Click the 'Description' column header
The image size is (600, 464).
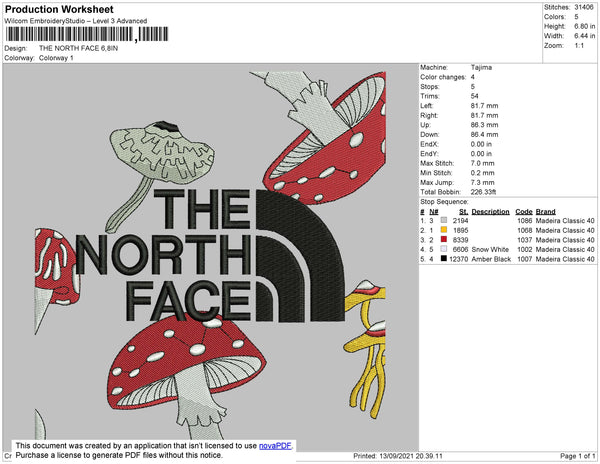coord(491,212)
